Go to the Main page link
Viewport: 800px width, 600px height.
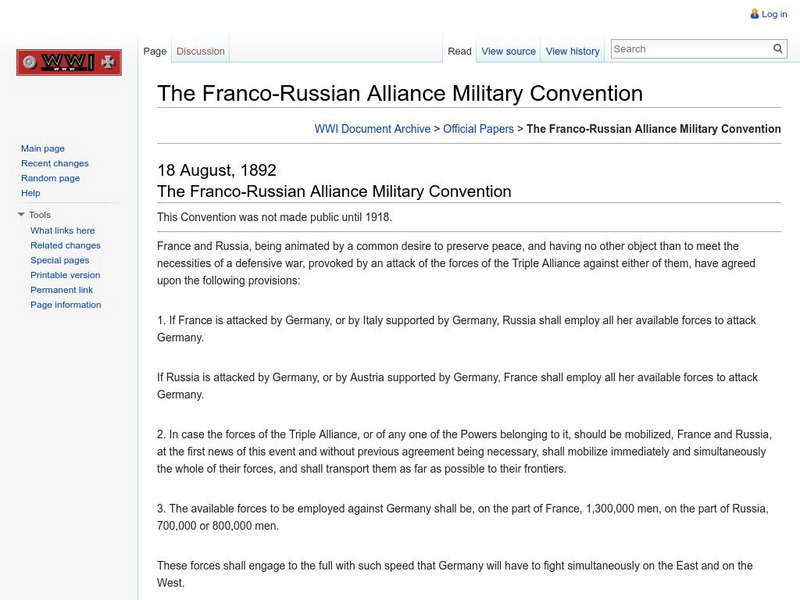click(x=43, y=149)
